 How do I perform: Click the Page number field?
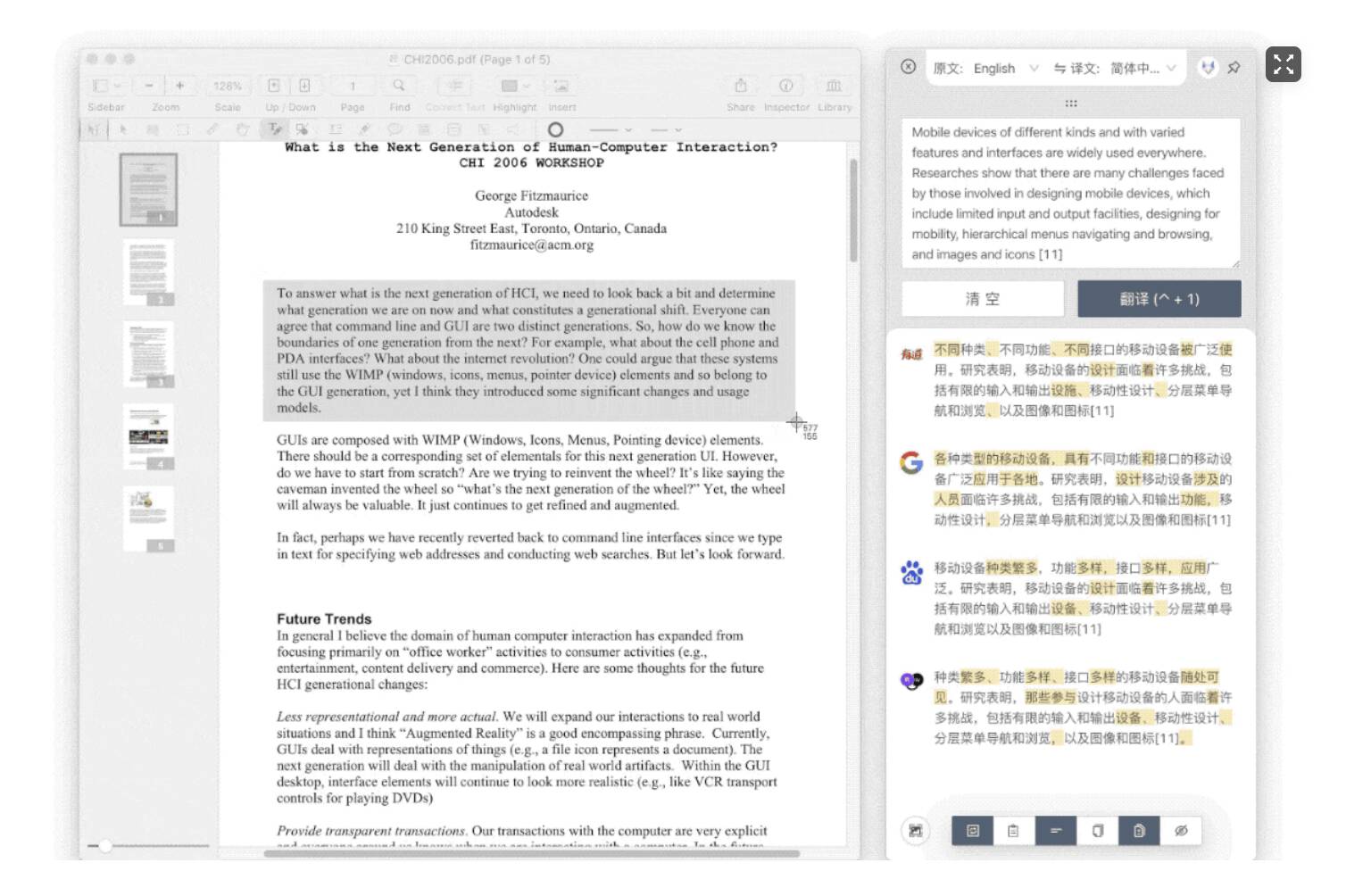coord(353,86)
